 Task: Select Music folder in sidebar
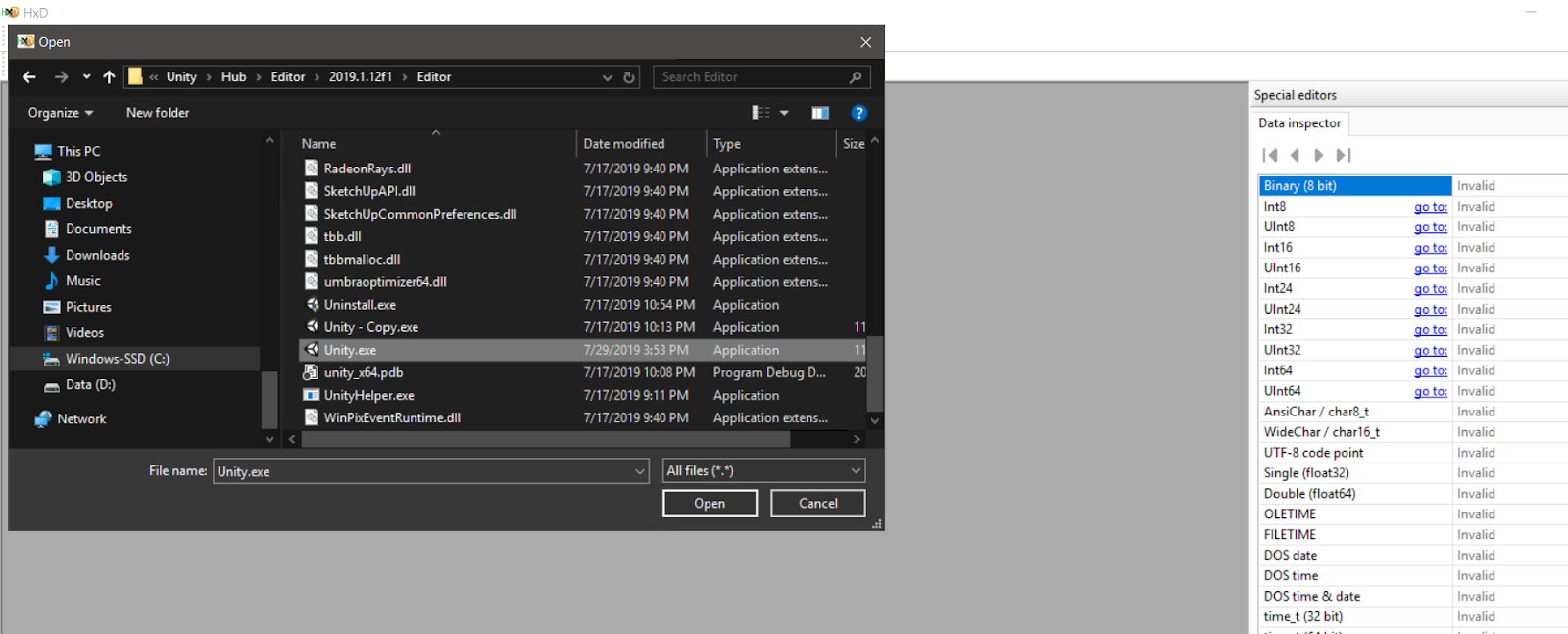[82, 281]
